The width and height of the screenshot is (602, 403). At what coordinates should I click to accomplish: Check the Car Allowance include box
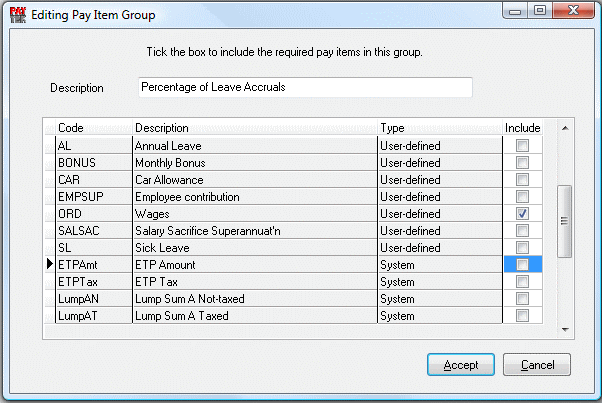(522, 179)
